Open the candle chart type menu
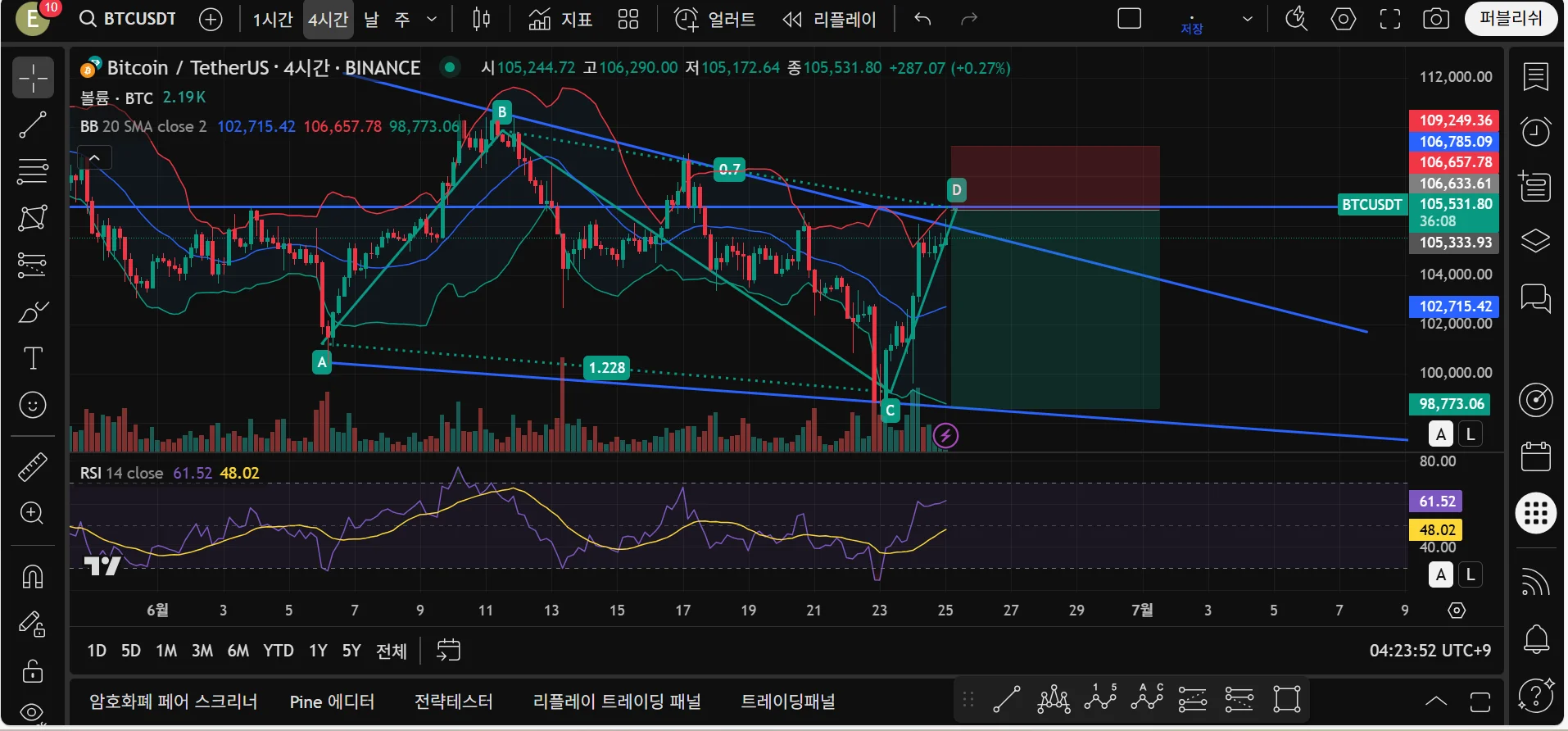This screenshot has height=731, width=1568. (482, 19)
